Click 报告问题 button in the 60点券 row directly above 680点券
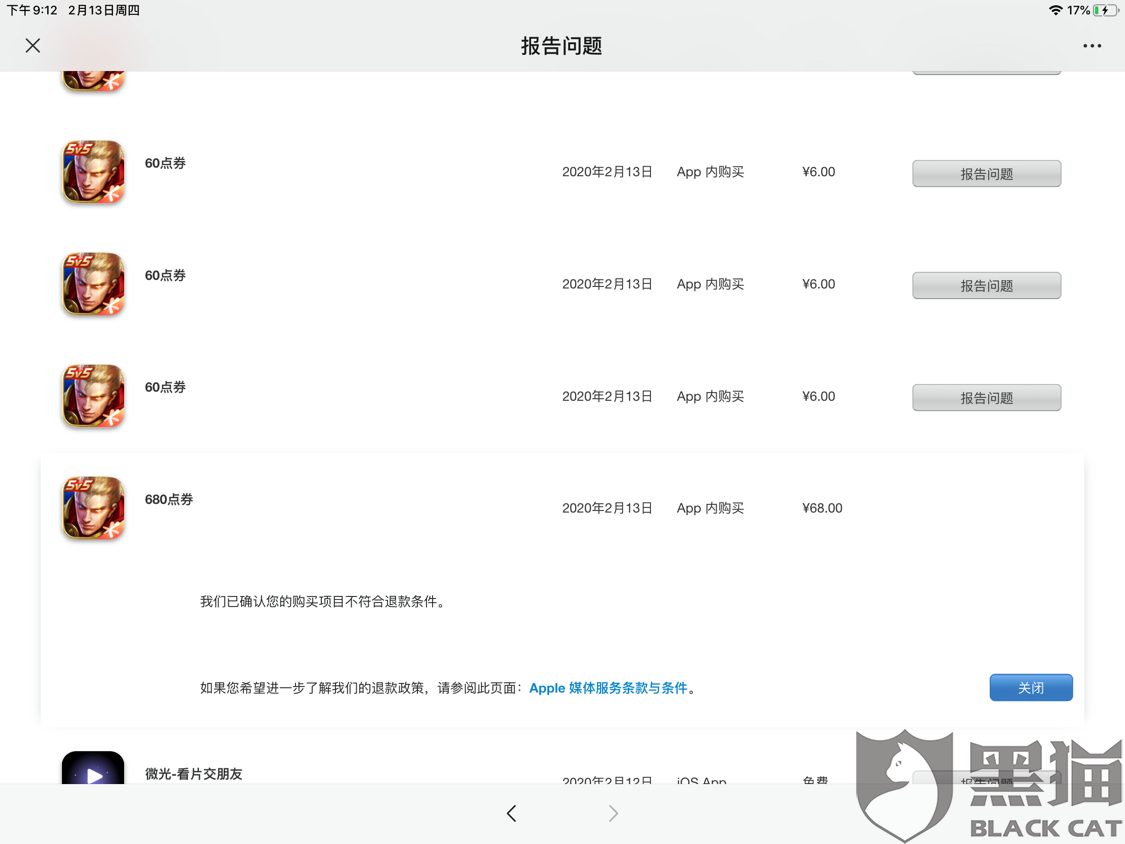Image resolution: width=1125 pixels, height=844 pixels. 986,398
